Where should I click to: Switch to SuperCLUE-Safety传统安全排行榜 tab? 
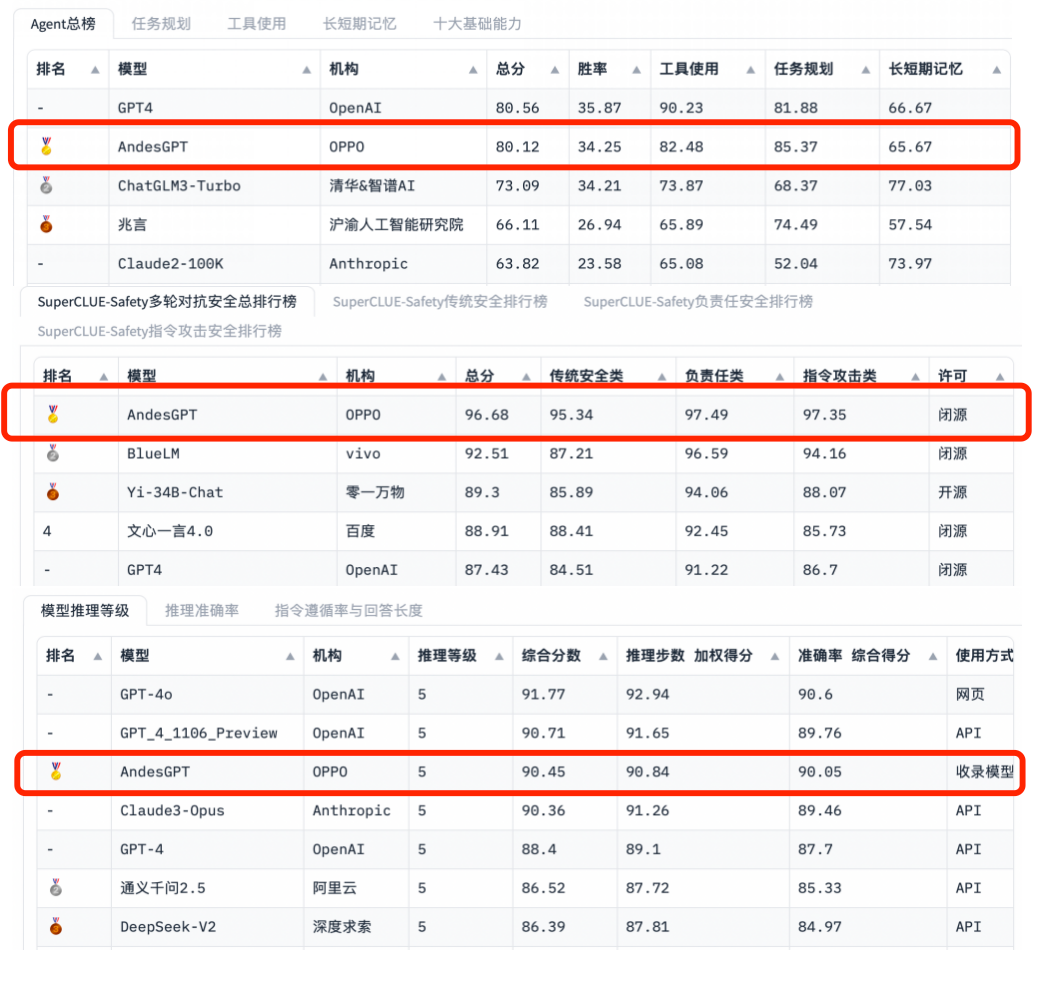click(440, 302)
